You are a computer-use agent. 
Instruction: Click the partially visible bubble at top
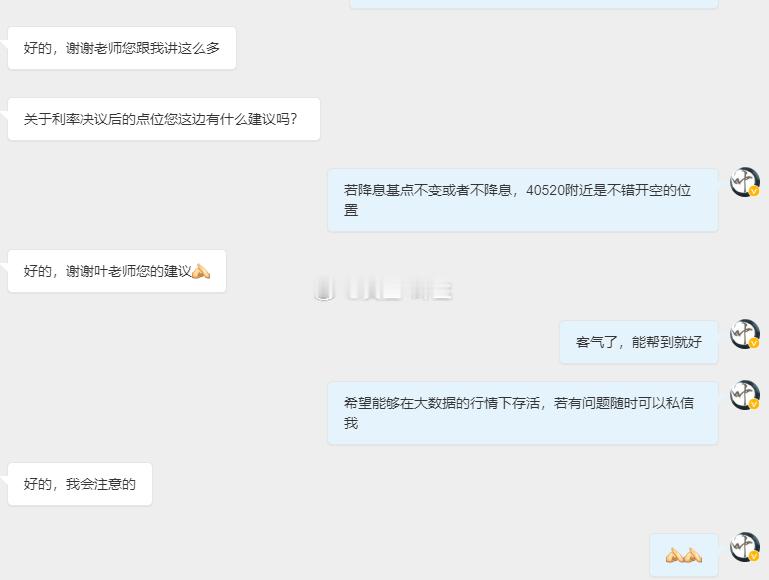[534, 4]
